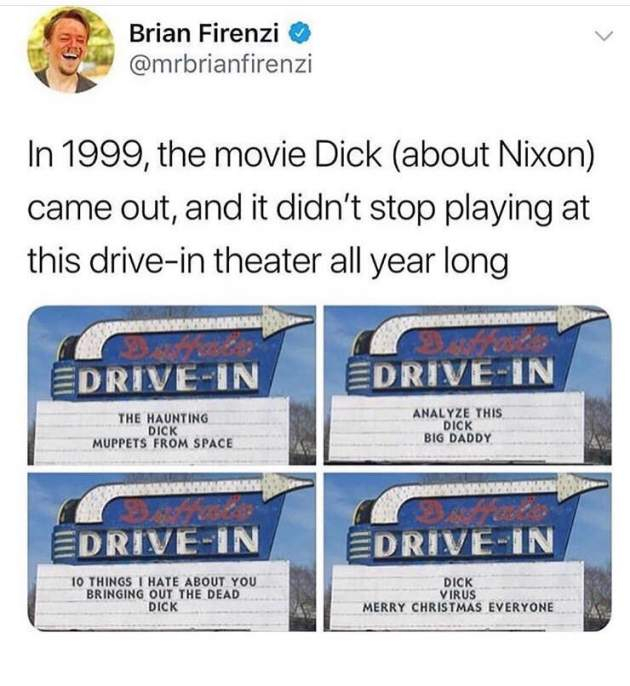Viewport: 630px width, 686px height.
Task: Tap red script logo in Analyze This photo
Action: 481,343
